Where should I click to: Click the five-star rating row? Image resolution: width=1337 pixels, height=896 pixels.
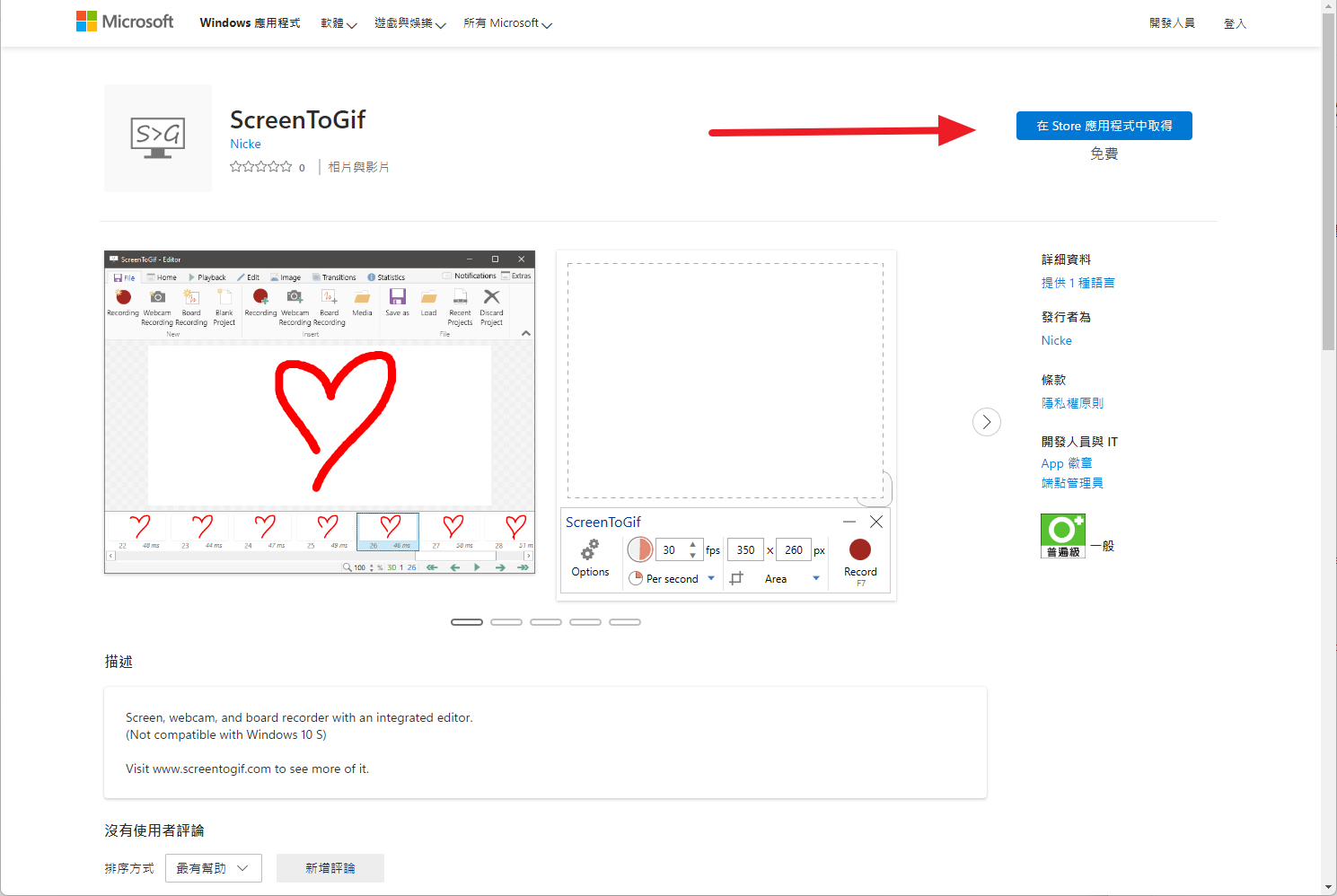[261, 167]
